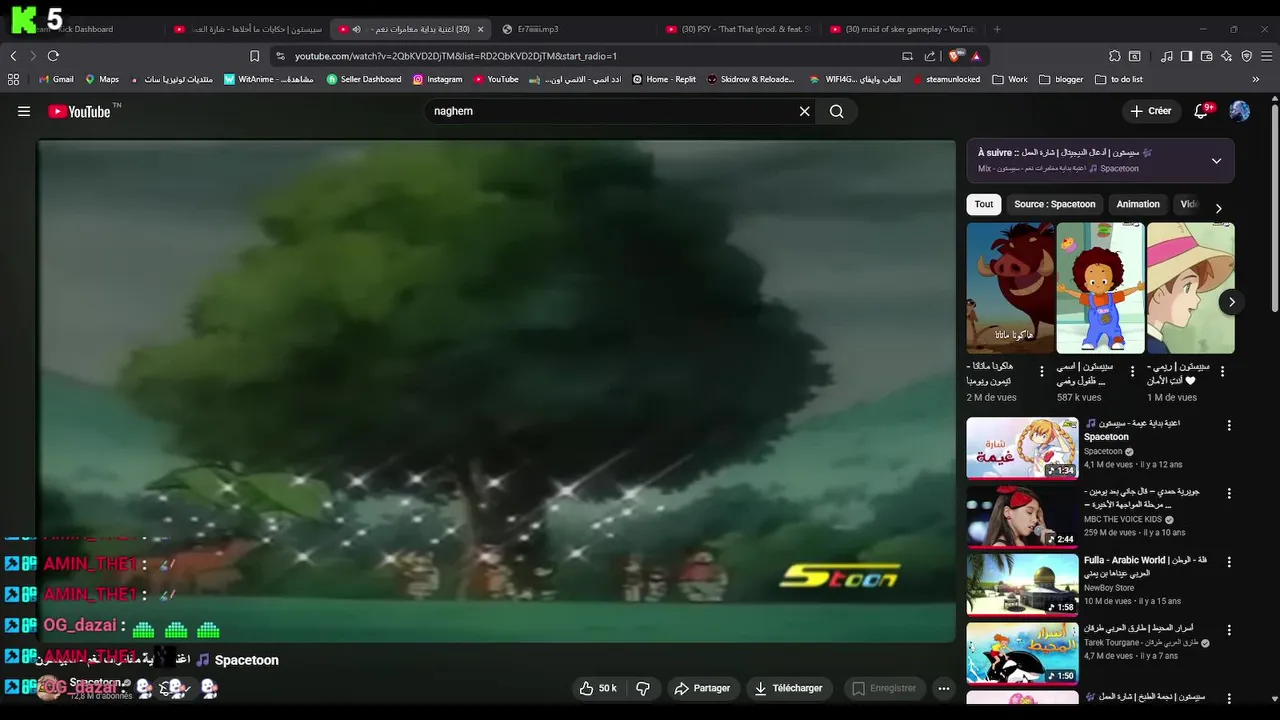1280x720 pixels.
Task: Save the video with Enregistrer
Action: [x=883, y=688]
